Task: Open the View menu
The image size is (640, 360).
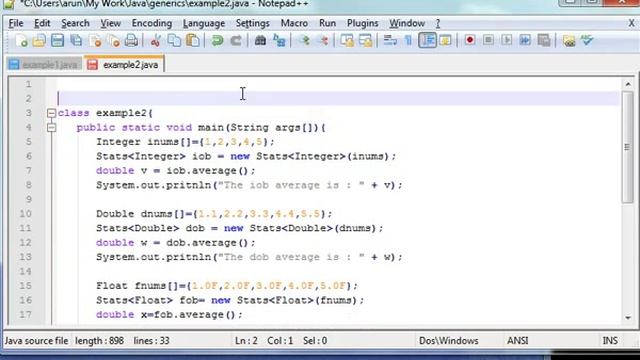Action: click(111, 23)
